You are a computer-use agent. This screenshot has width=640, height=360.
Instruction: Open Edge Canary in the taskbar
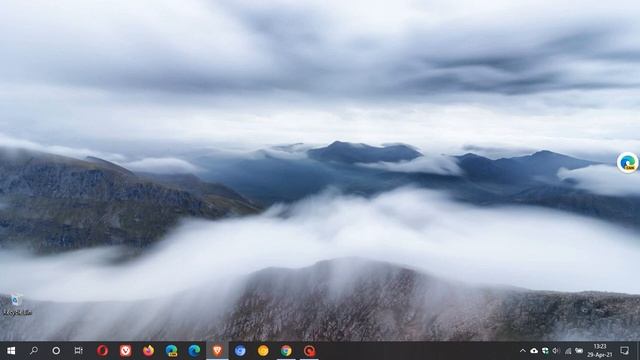click(x=171, y=351)
